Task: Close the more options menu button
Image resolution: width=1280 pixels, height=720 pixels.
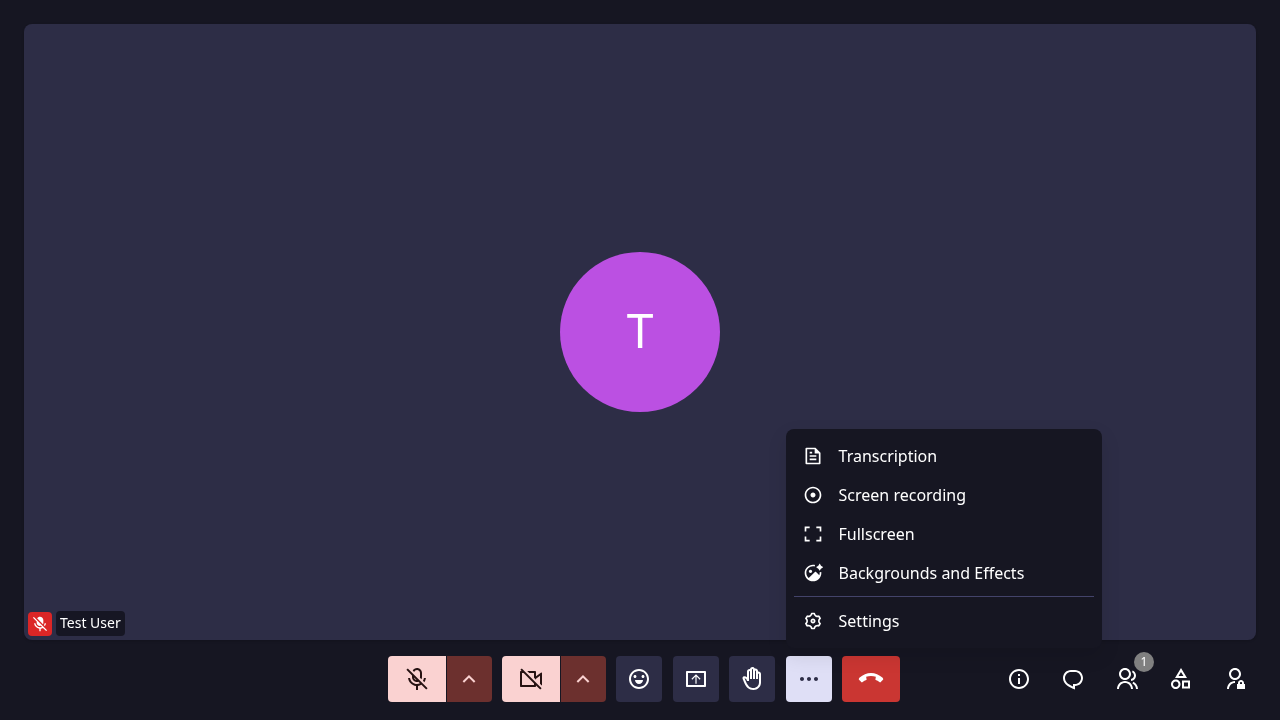Action: [809, 679]
